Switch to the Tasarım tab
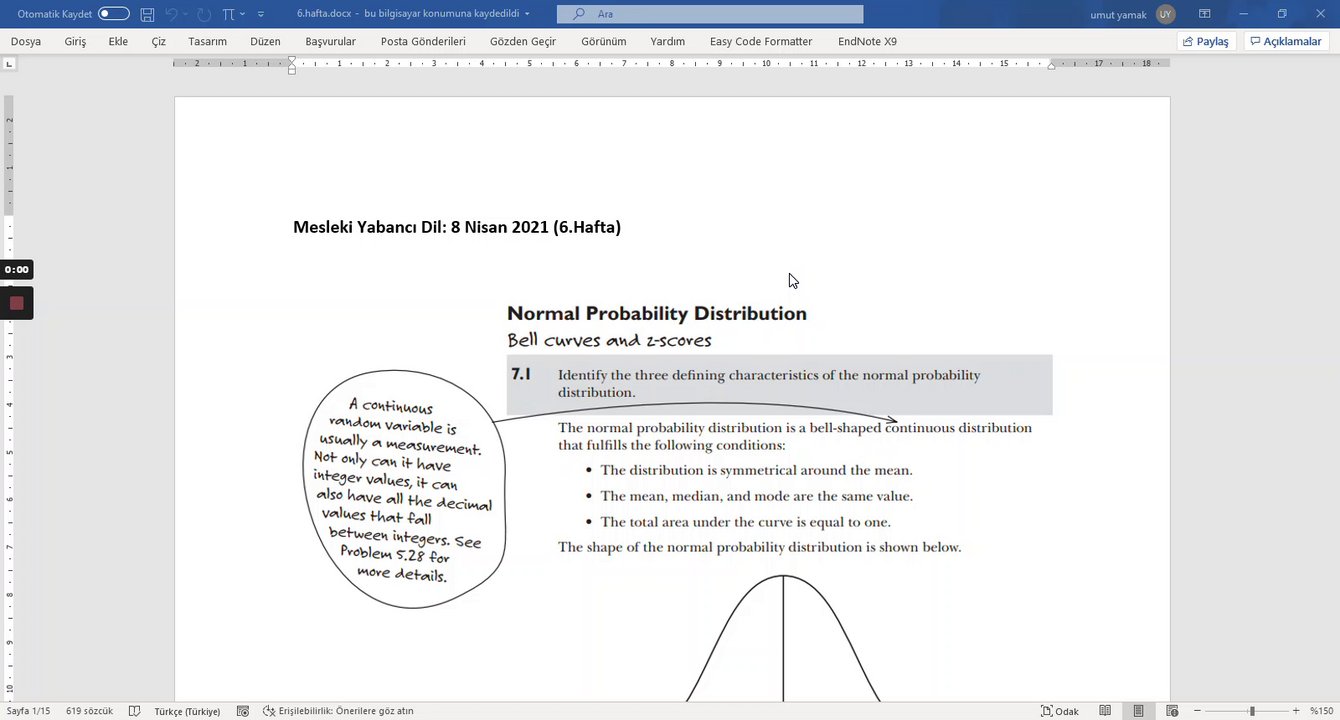This screenshot has width=1340, height=720. pos(207,41)
